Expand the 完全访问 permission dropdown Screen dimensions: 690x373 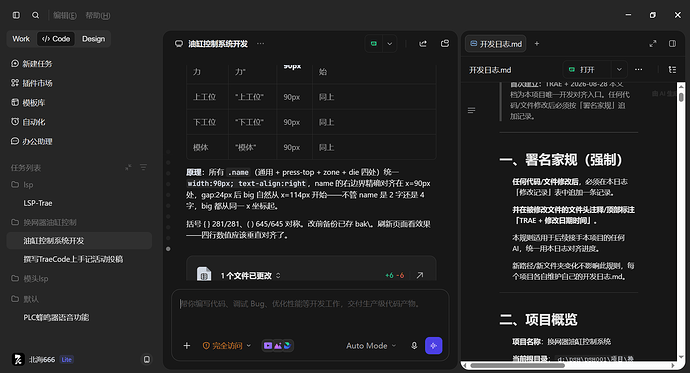pyautogui.click(x=227, y=346)
